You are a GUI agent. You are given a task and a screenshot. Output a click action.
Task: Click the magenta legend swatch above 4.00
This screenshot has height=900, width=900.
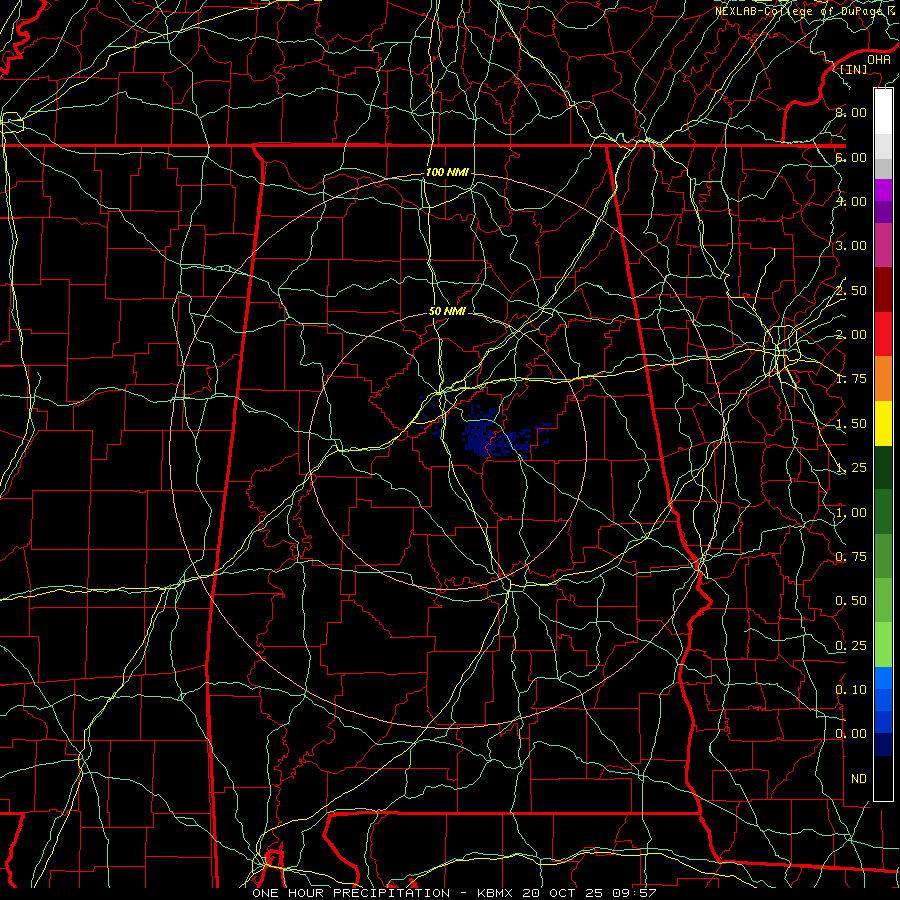coord(883,190)
